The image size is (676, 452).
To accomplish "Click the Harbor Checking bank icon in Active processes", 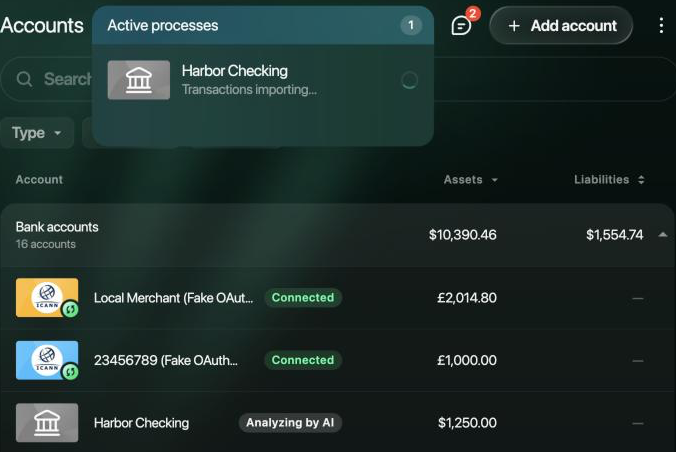I will [x=139, y=80].
